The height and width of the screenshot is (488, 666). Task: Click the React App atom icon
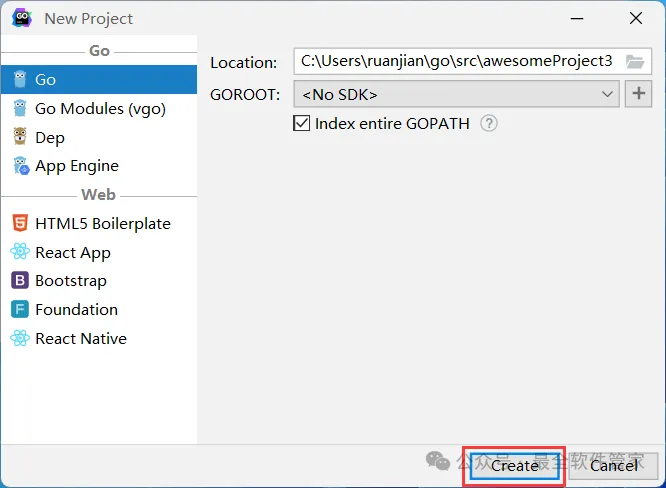(20, 251)
